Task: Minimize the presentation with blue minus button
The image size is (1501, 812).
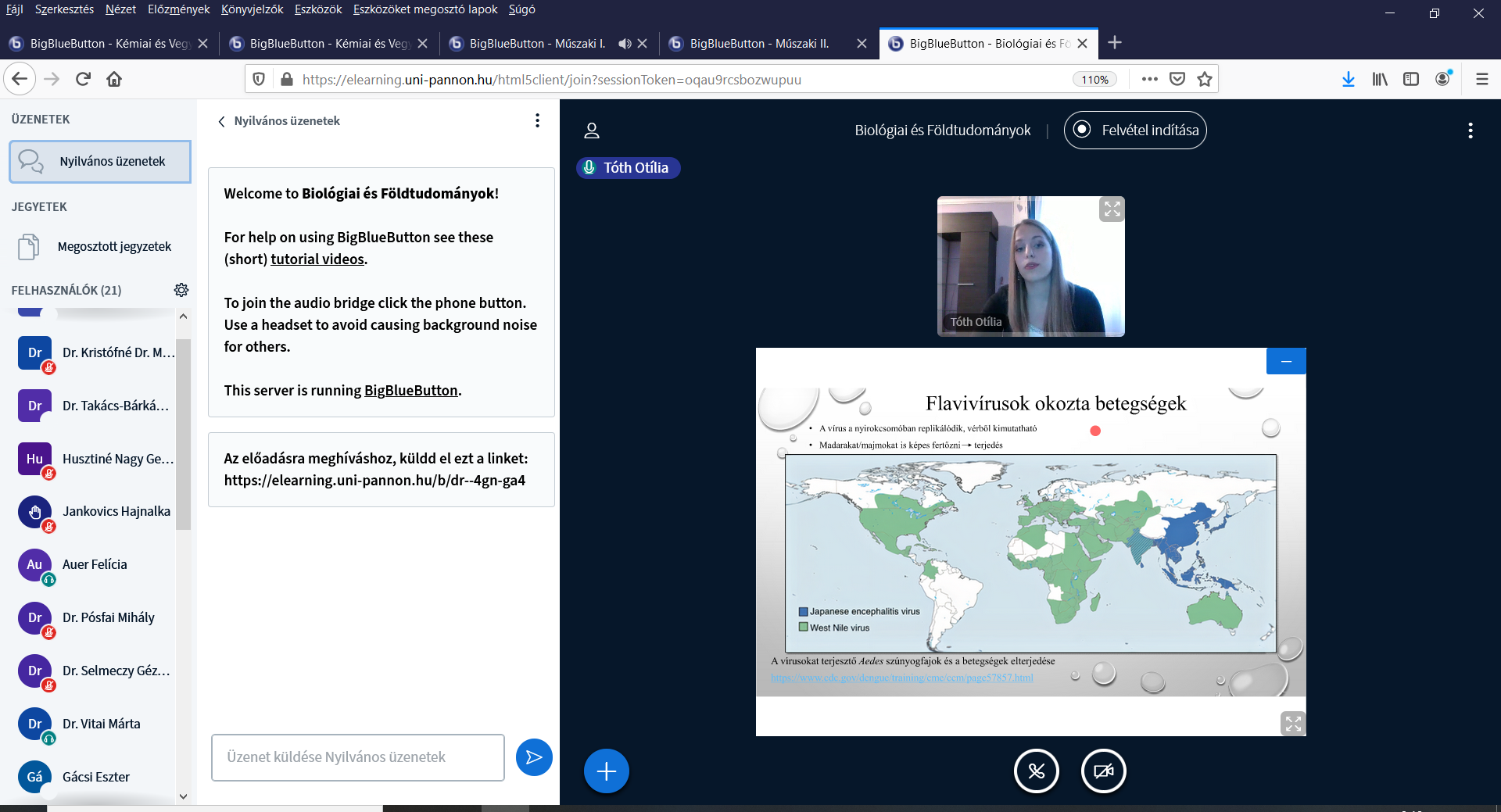Action: pyautogui.click(x=1286, y=361)
